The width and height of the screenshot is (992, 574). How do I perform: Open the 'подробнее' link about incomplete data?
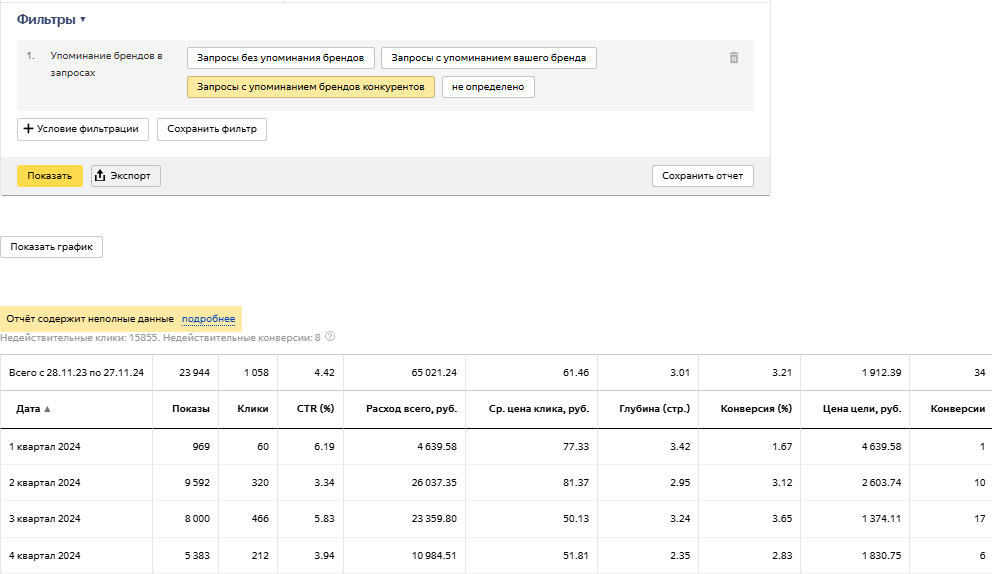[208, 319]
